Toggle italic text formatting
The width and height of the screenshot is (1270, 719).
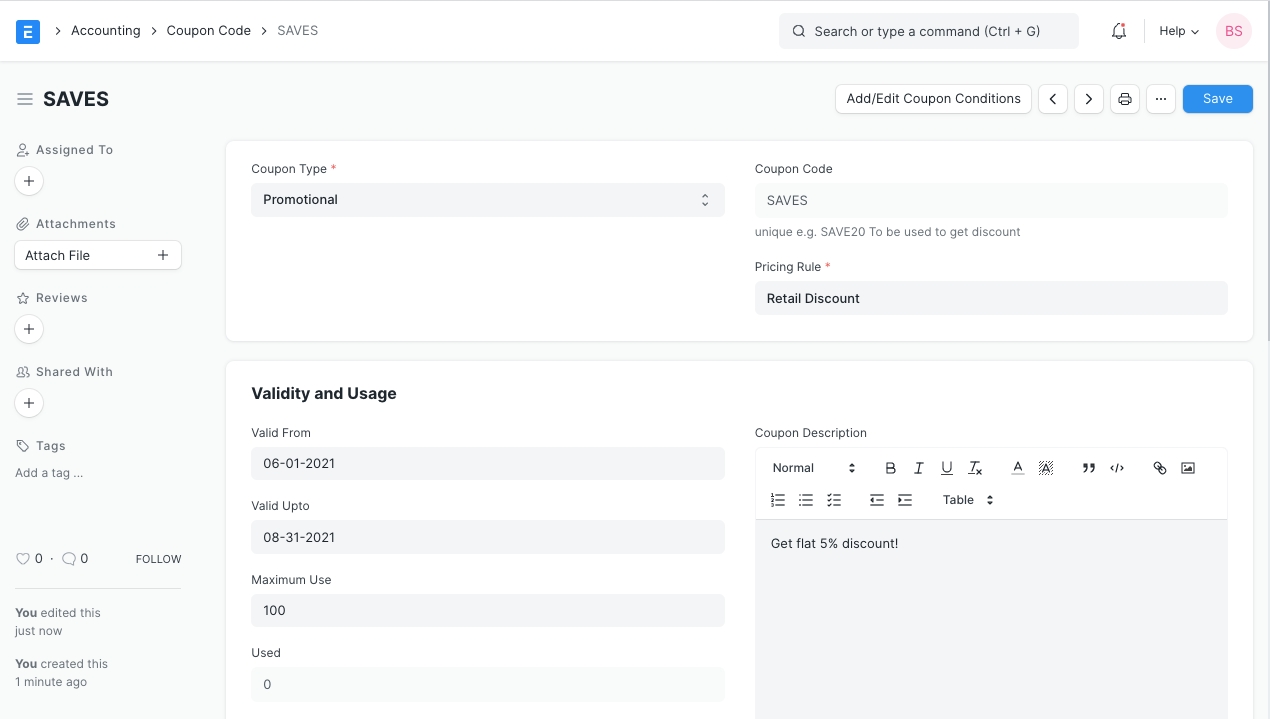point(918,468)
